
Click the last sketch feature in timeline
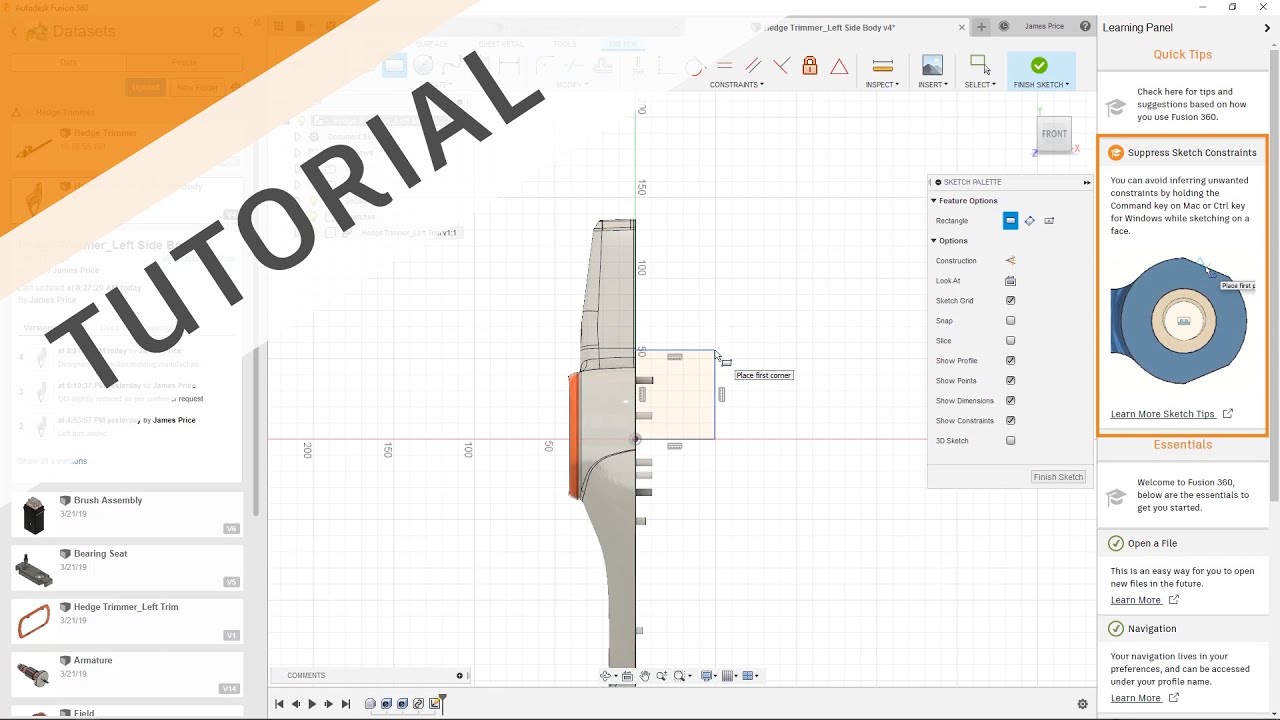coord(434,704)
